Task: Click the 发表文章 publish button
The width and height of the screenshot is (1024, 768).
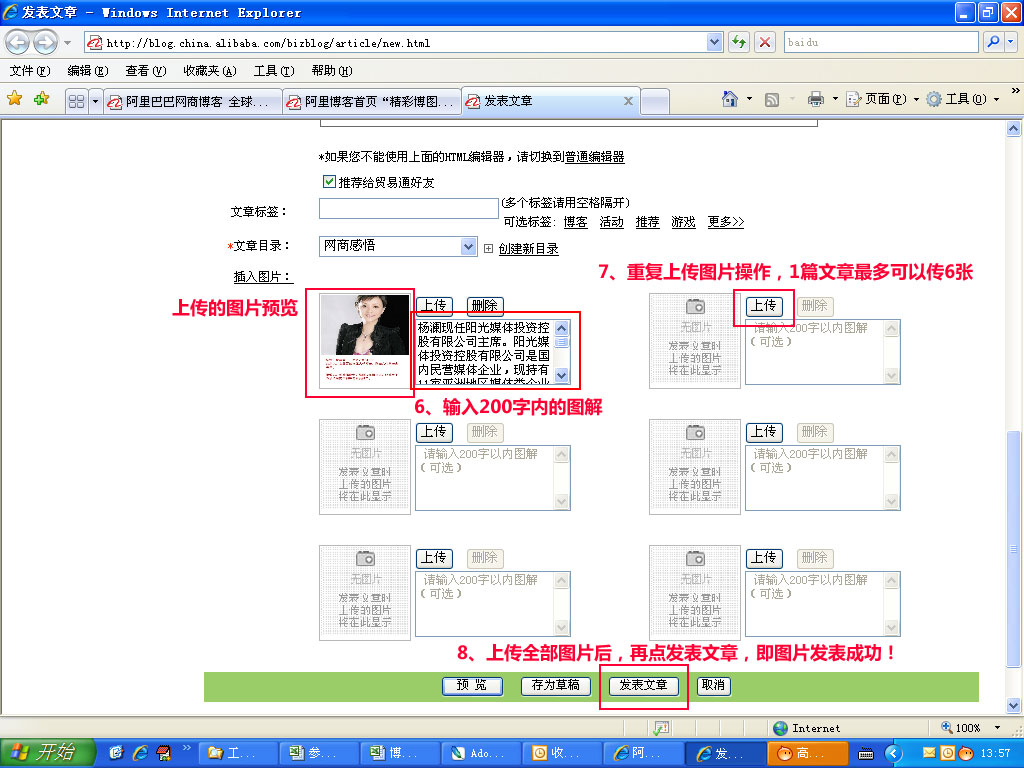Action: (x=643, y=685)
